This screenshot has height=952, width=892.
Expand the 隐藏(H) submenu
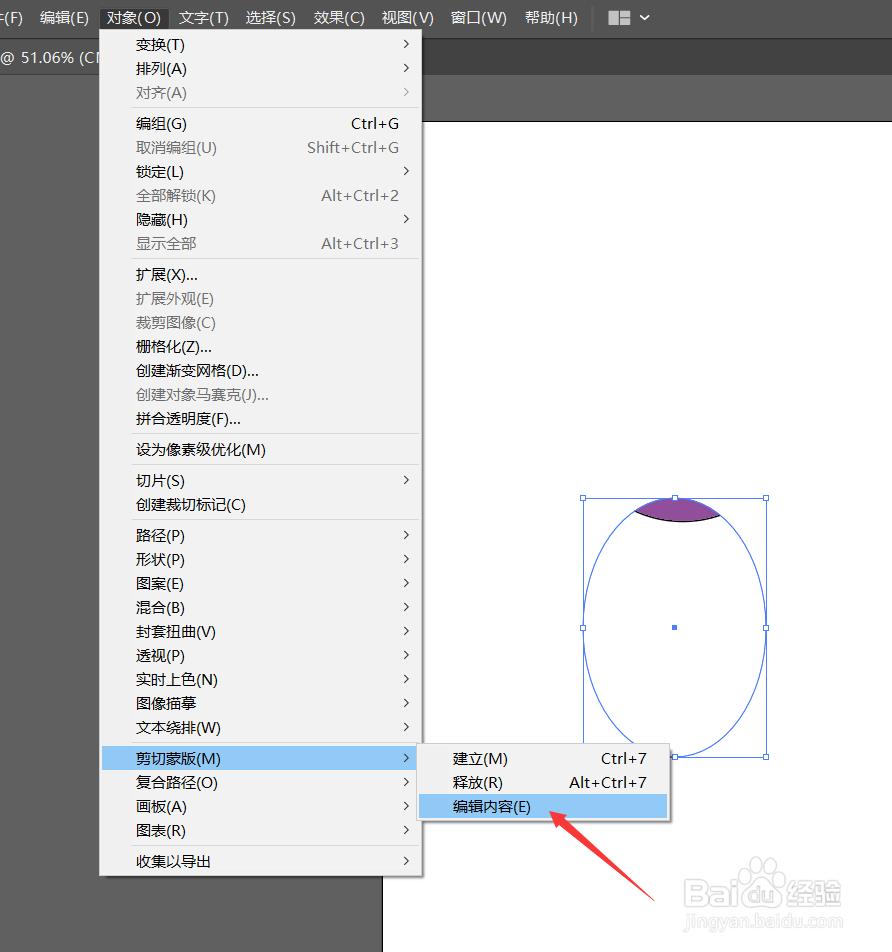click(260, 220)
